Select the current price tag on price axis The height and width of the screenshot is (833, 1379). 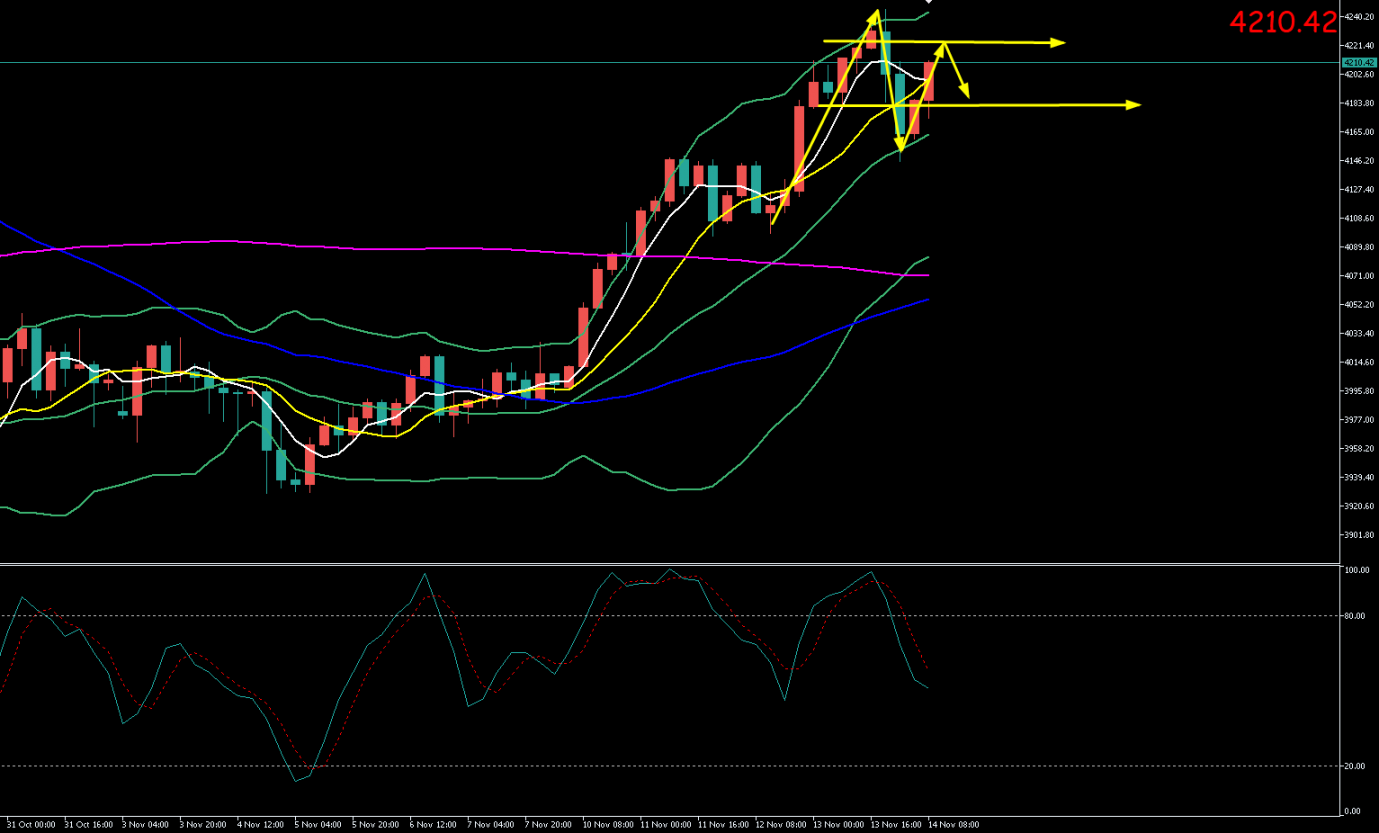1359,62
